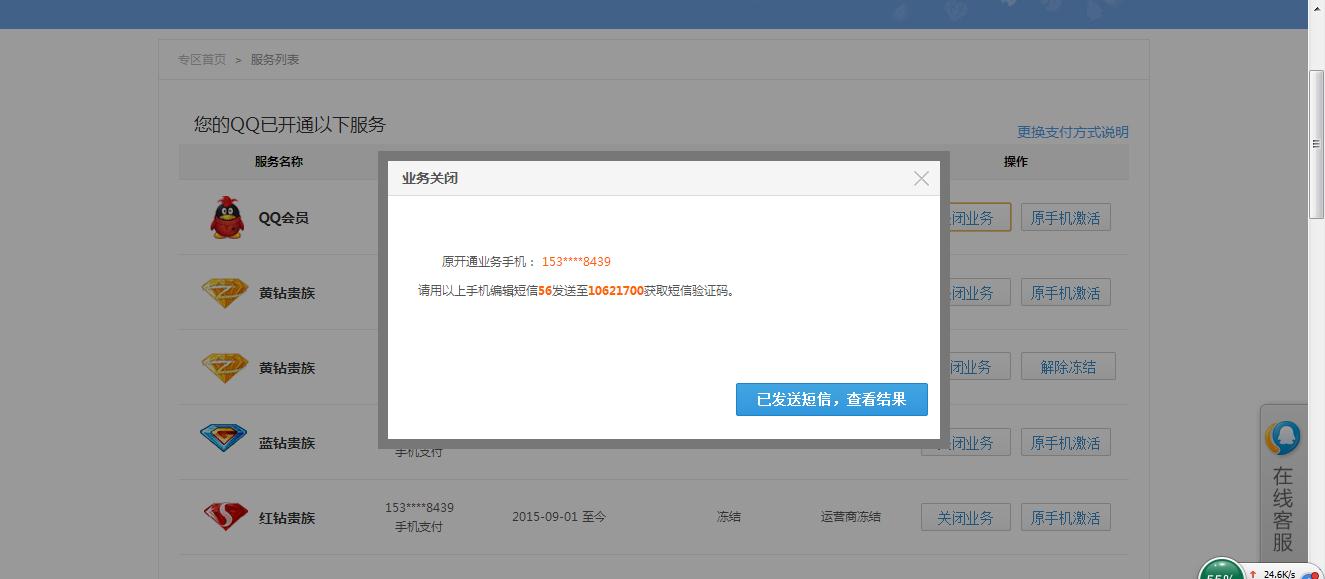Close the 业务关闭 dialog with X

coord(921,178)
